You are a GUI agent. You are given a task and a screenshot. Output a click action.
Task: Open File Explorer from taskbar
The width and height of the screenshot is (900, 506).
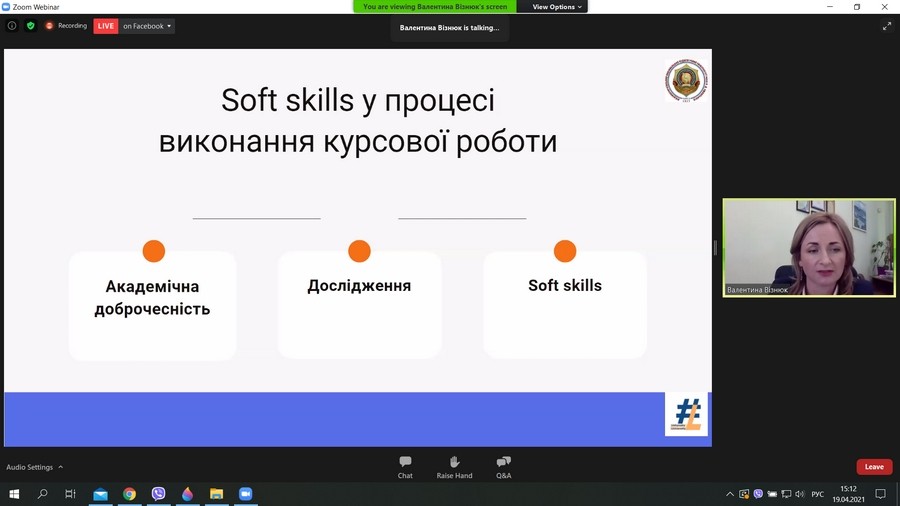[216, 494]
